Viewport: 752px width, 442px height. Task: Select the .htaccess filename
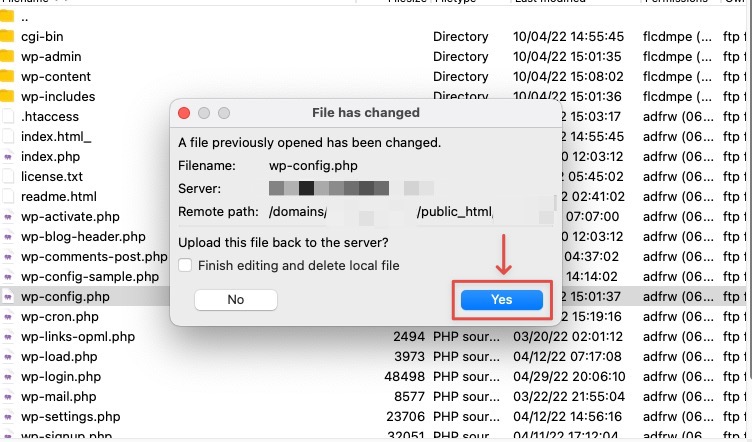50,116
